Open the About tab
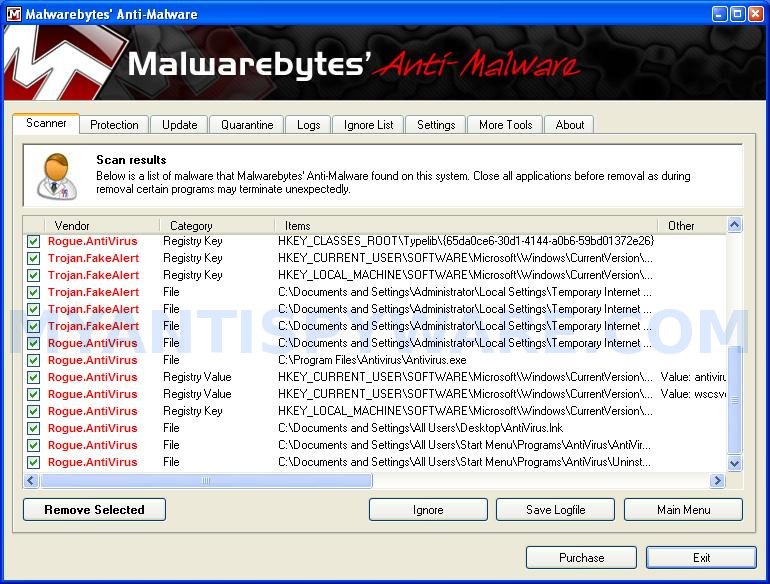 point(569,125)
